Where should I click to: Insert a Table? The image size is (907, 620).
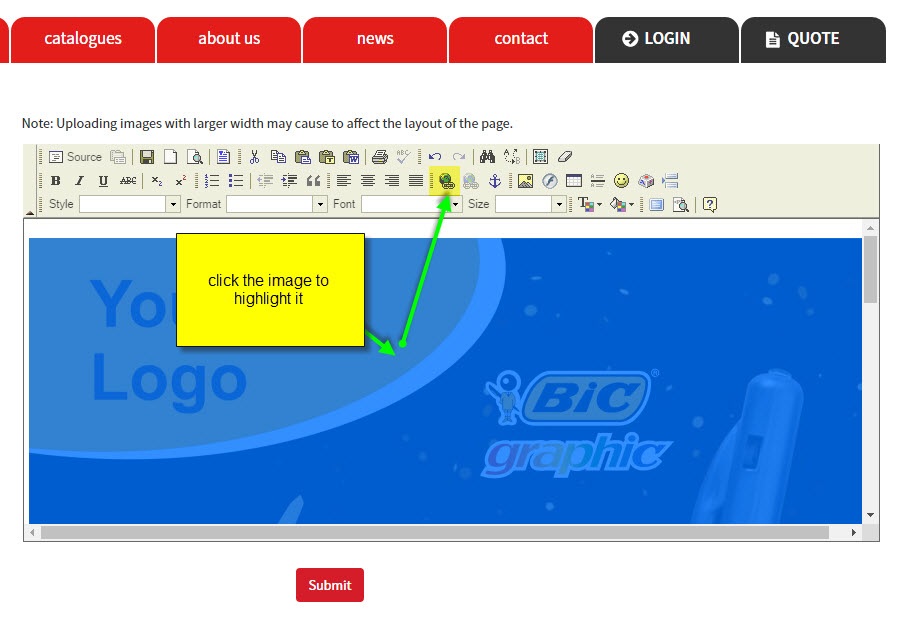(x=574, y=181)
